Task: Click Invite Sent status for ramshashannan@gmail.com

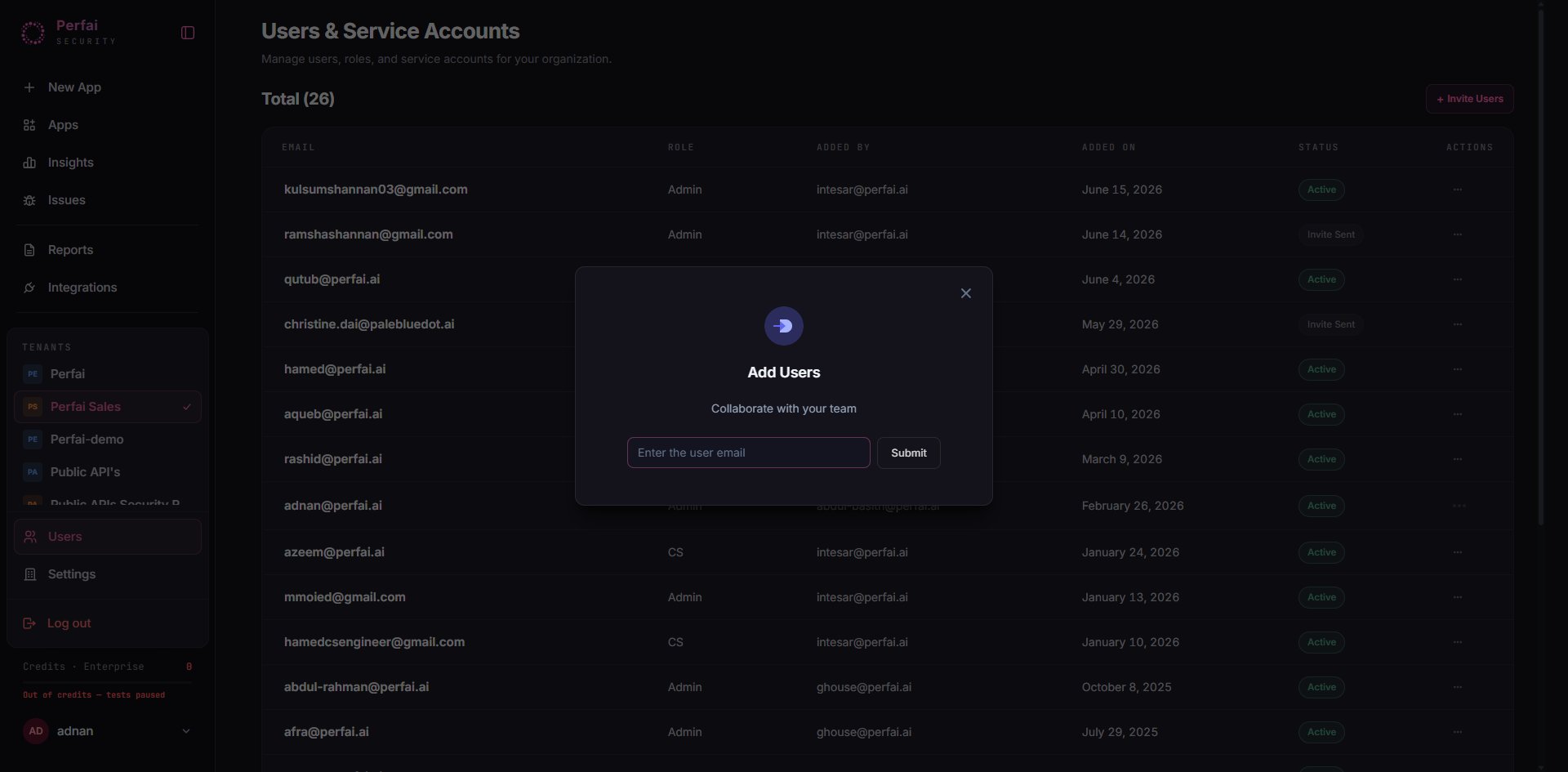Action: [1330, 234]
